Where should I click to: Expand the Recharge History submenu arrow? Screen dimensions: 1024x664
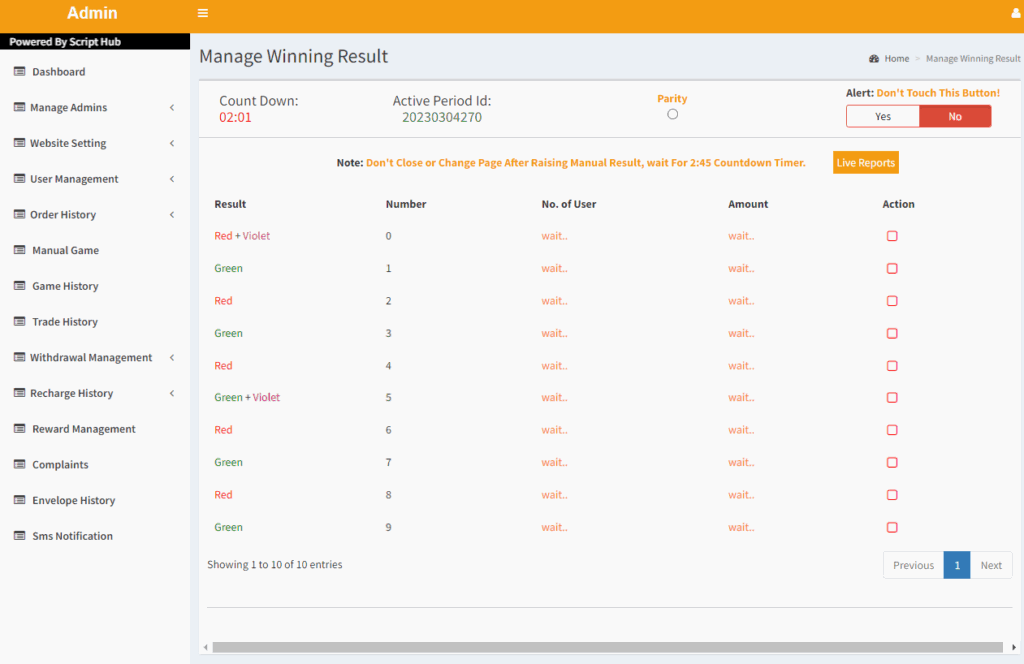pyautogui.click(x=172, y=394)
